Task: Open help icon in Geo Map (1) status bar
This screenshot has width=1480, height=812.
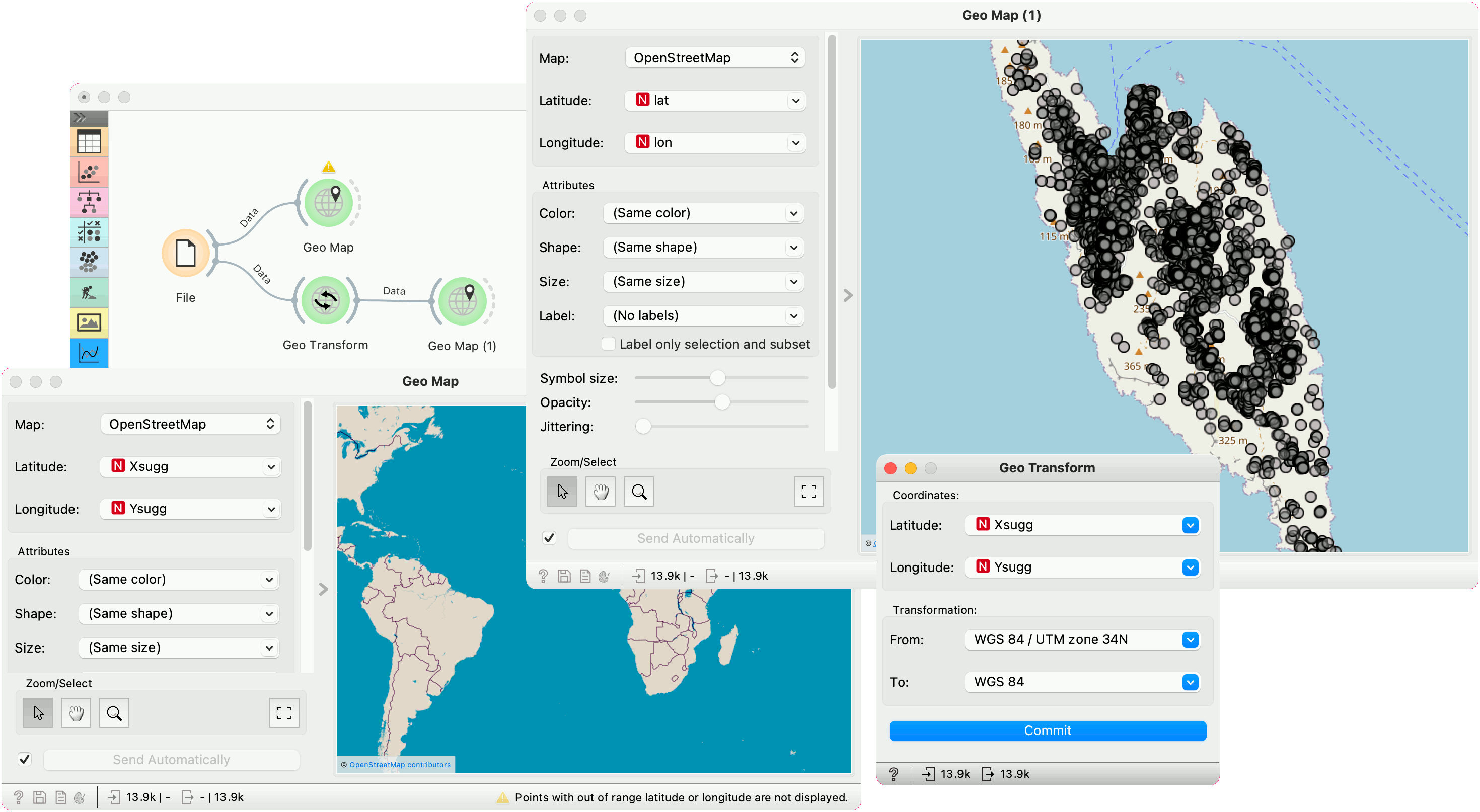Action: pyautogui.click(x=543, y=576)
